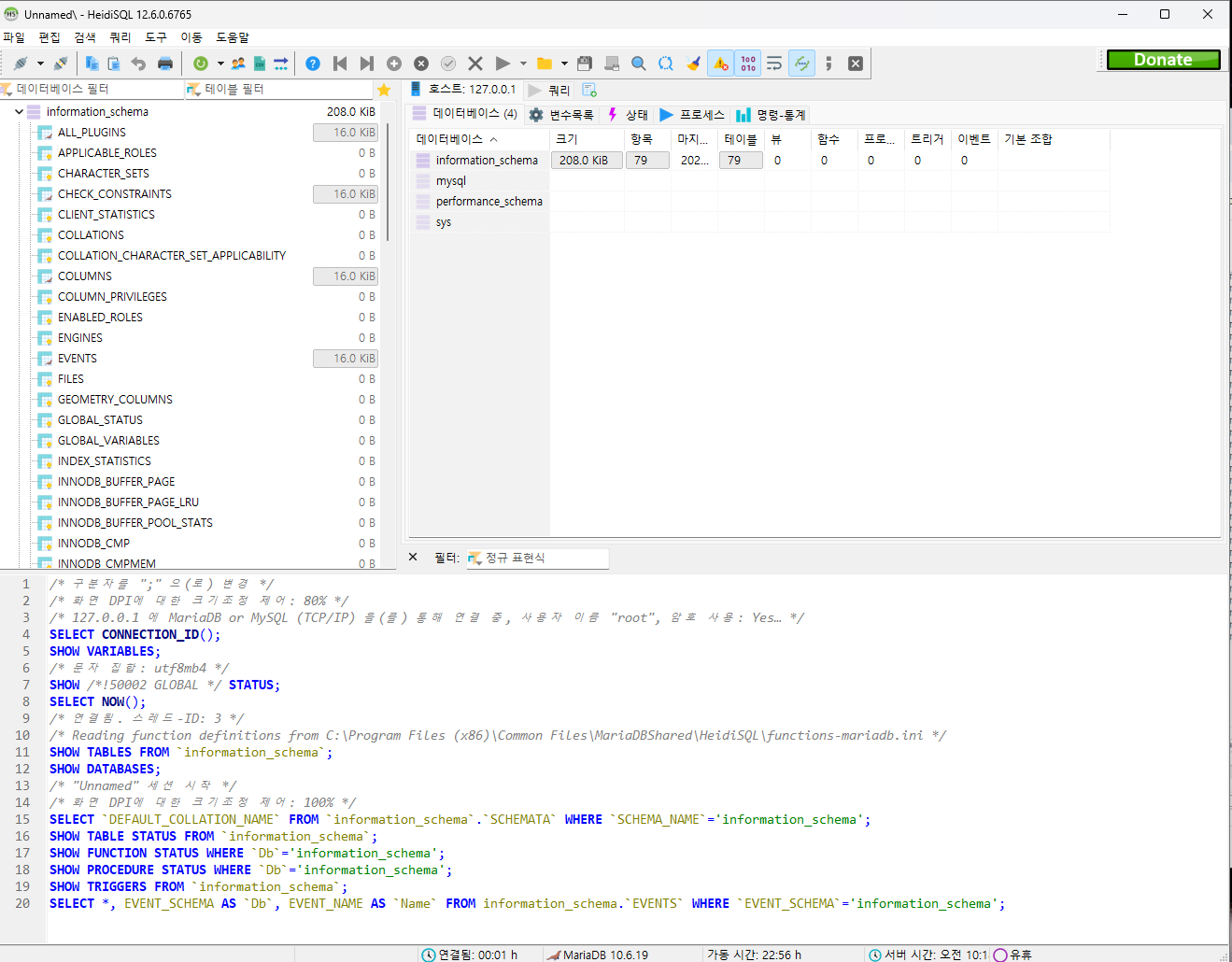
Task: Open the run query dropdown arrow
Action: (523, 64)
